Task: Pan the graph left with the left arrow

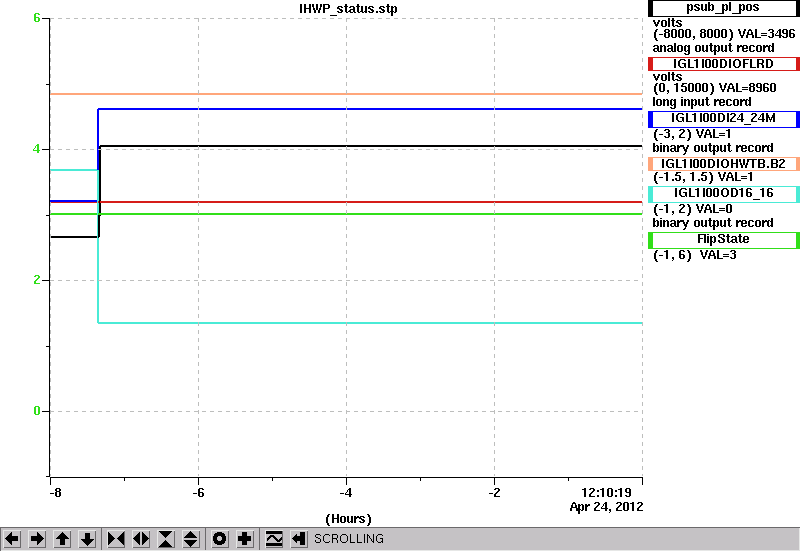Action: (x=12, y=539)
